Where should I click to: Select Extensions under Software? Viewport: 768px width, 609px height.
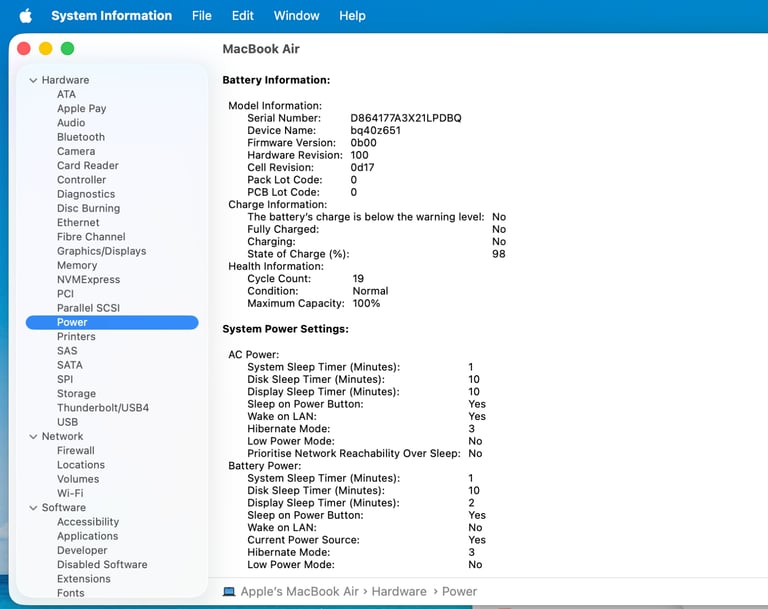[84, 579]
